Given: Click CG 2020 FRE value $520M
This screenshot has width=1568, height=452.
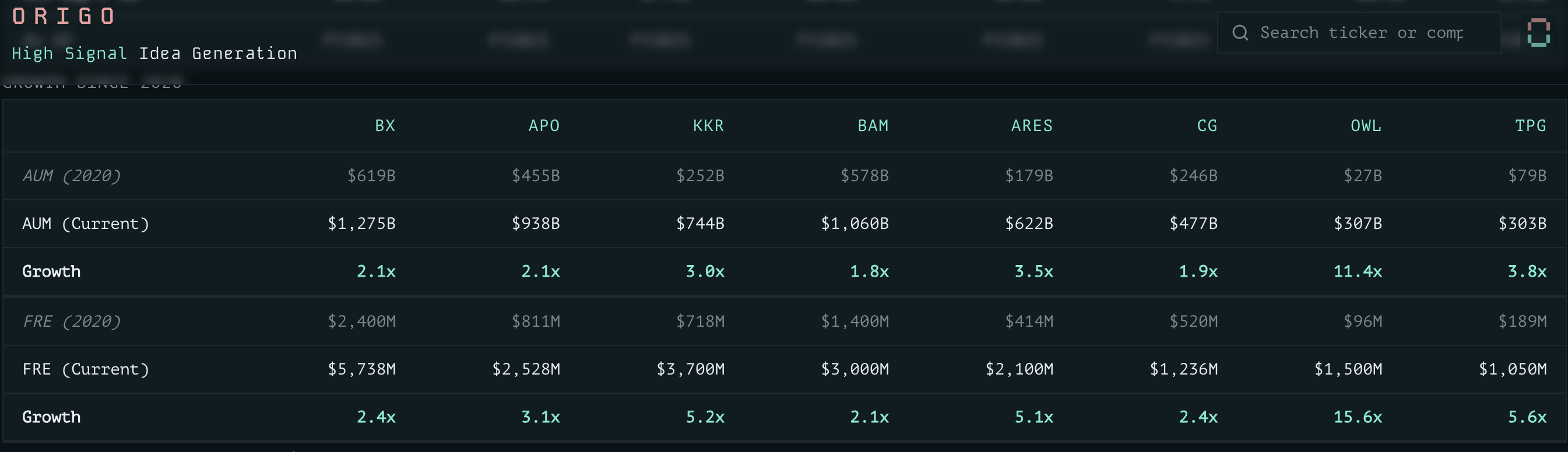Looking at the screenshot, I should tap(1193, 321).
